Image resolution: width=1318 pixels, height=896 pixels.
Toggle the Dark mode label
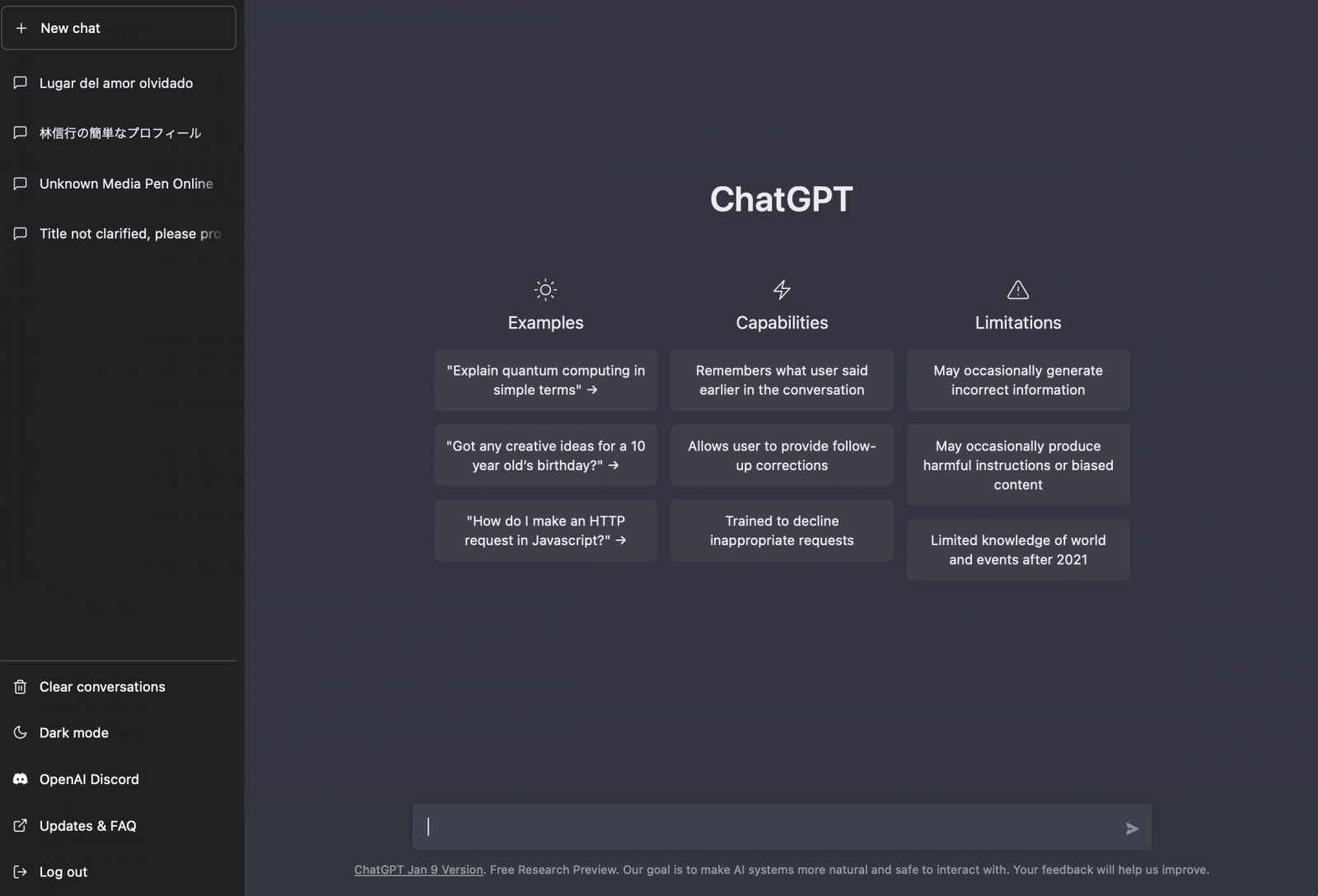tap(74, 733)
